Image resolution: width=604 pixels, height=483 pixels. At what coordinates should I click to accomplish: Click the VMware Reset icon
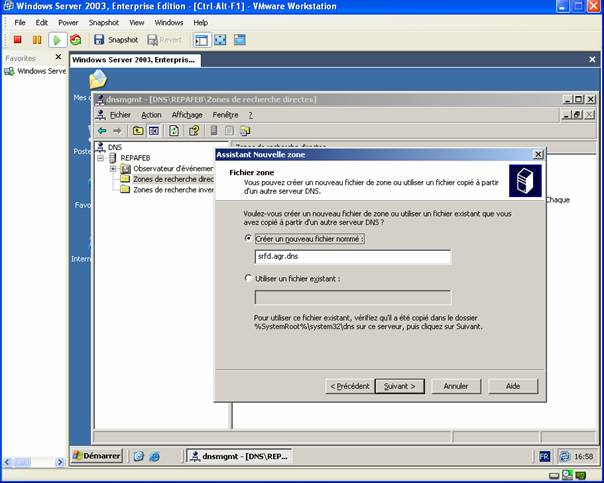click(76, 40)
